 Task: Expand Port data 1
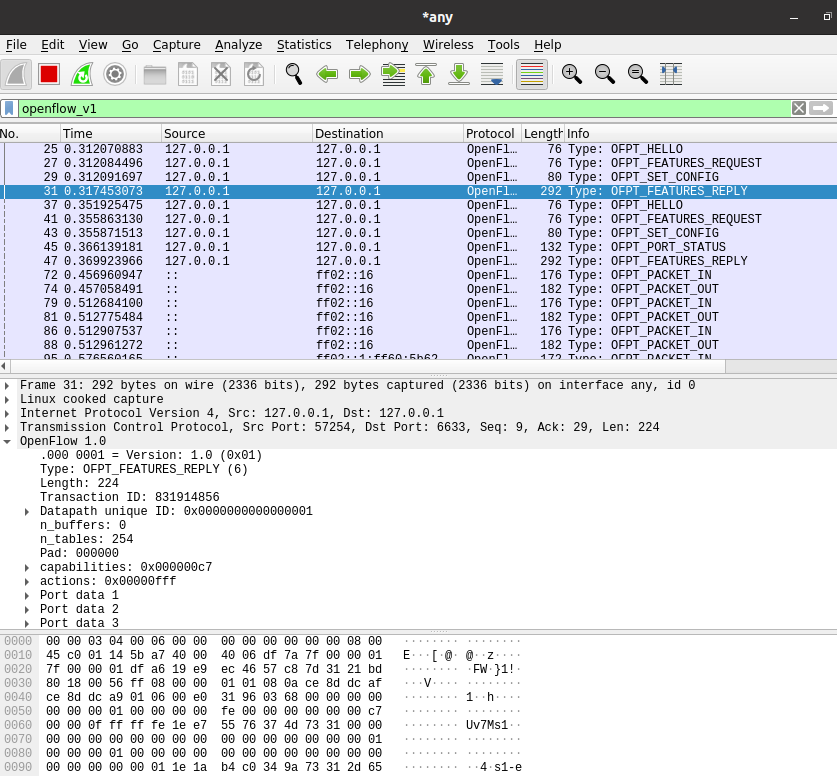coord(27,595)
